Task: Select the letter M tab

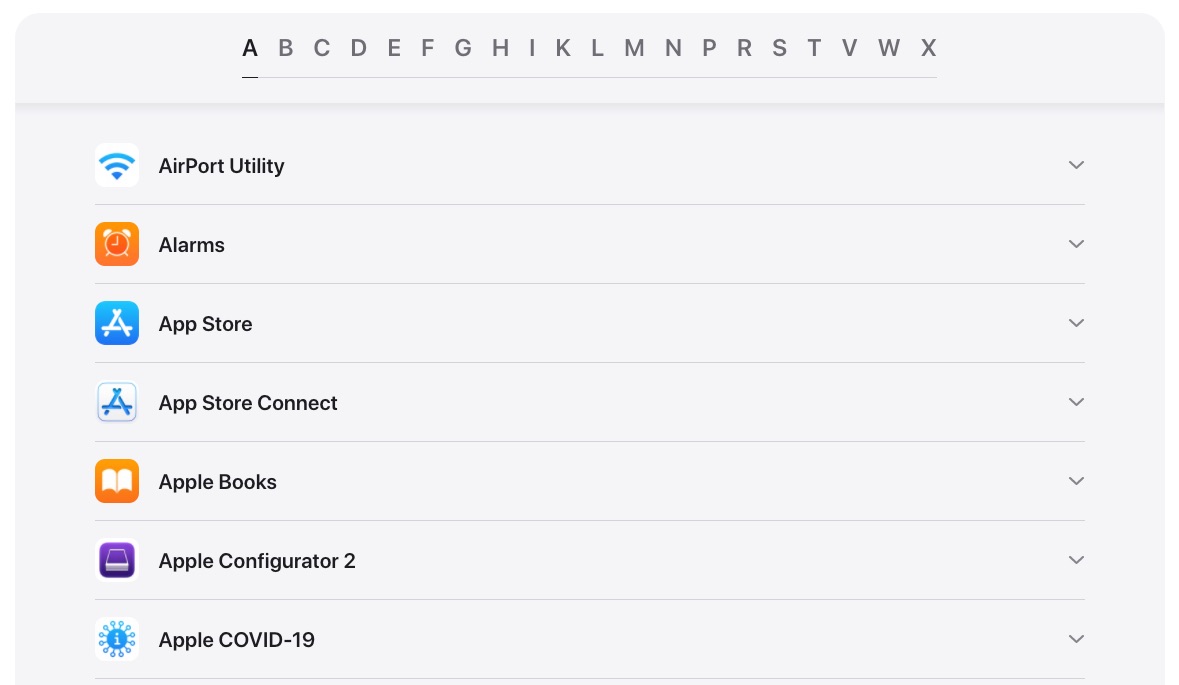Action: (x=634, y=48)
